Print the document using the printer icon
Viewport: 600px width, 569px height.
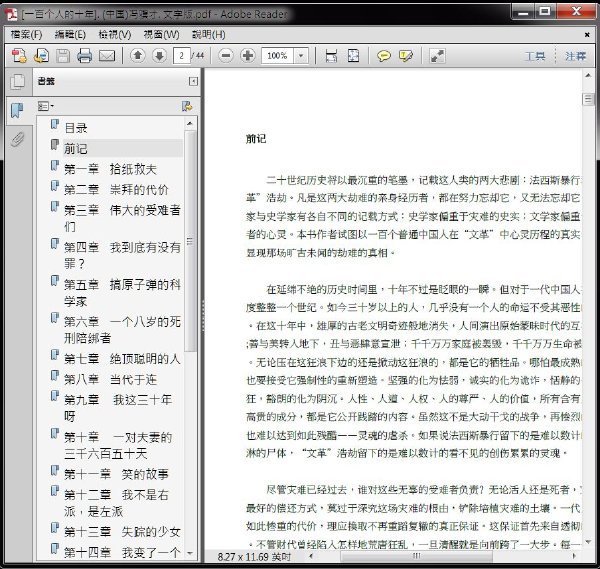point(85,56)
